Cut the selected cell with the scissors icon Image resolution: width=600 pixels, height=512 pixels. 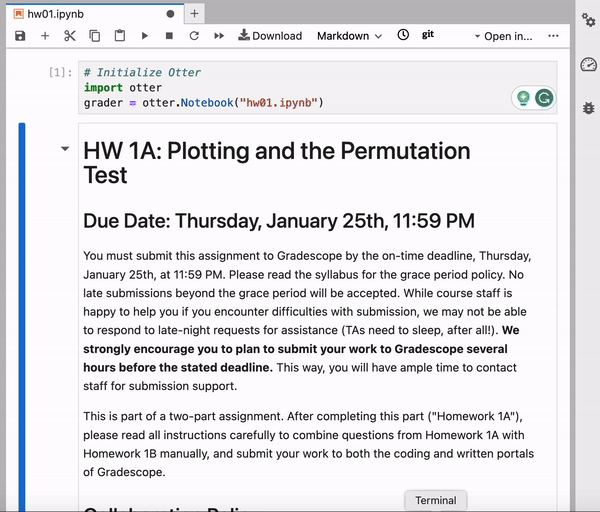(70, 36)
